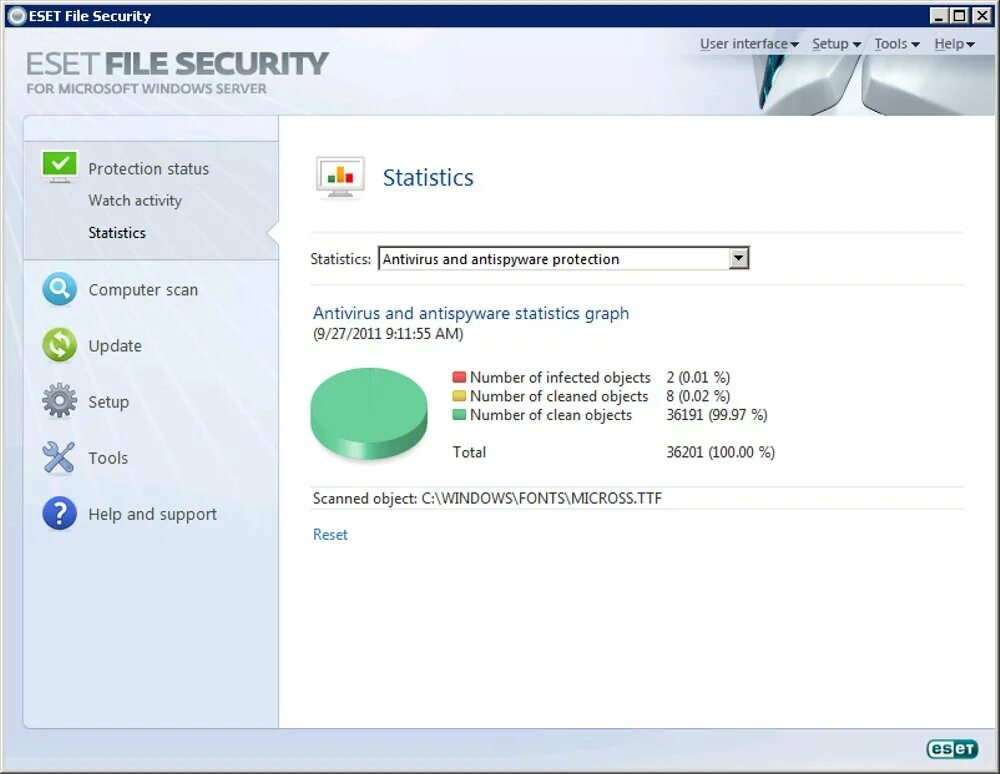Click the value '36201 (100.00 %)'
The width and height of the screenshot is (1000, 774).
(721, 453)
